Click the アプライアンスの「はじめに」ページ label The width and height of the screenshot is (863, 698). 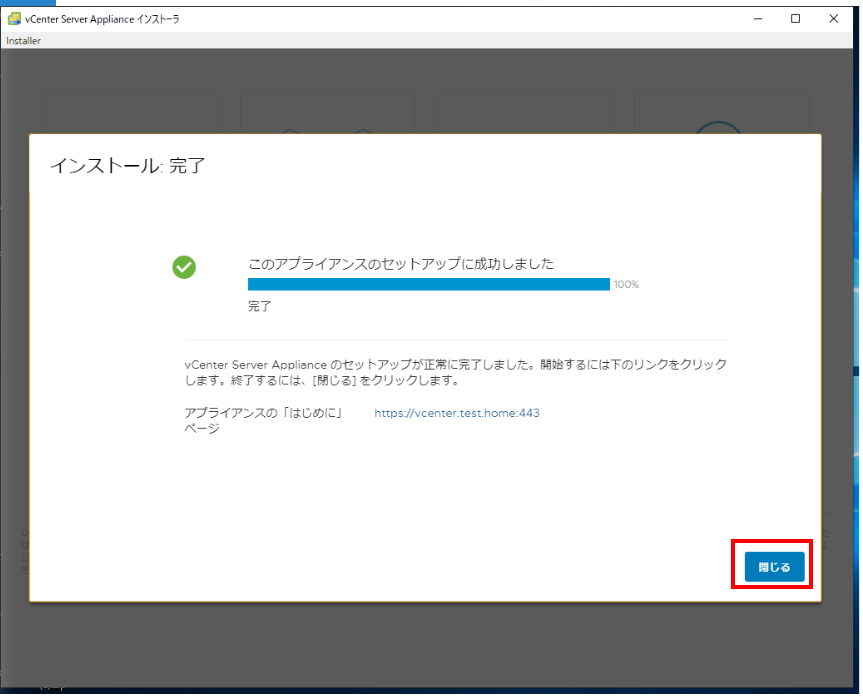pos(264,421)
